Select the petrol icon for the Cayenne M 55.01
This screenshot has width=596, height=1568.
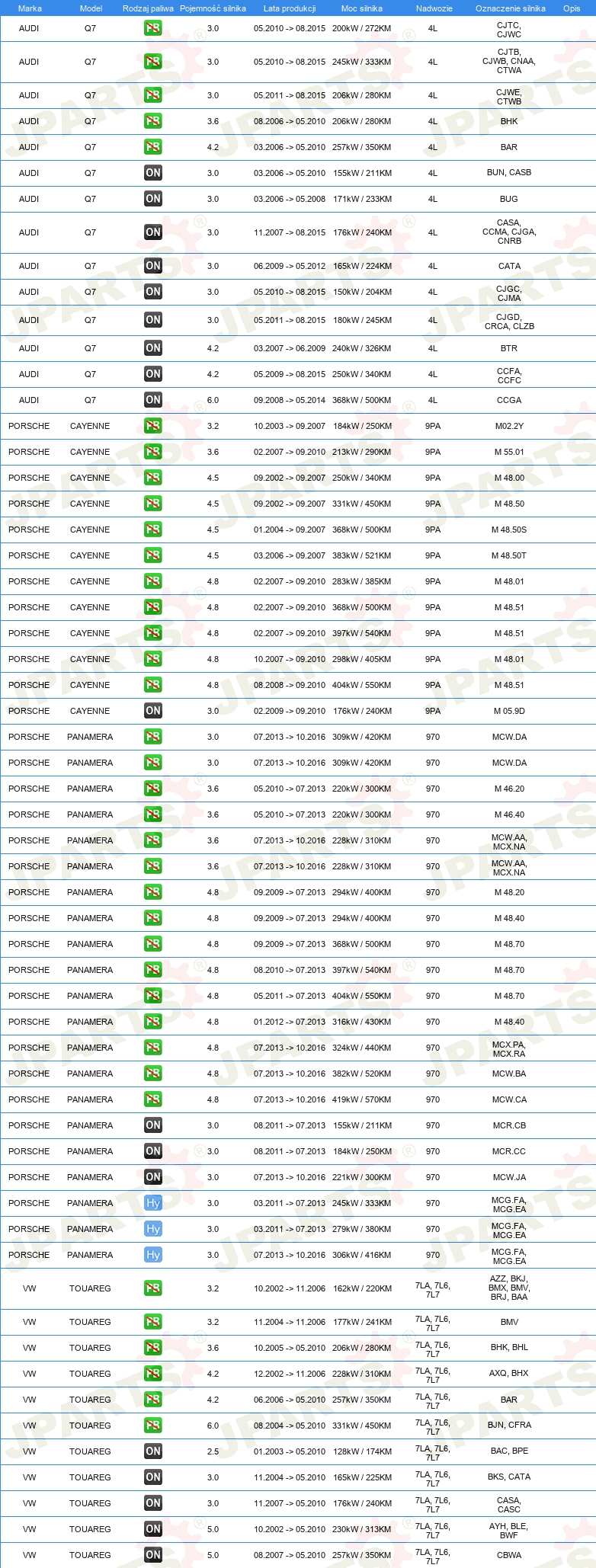tap(153, 453)
